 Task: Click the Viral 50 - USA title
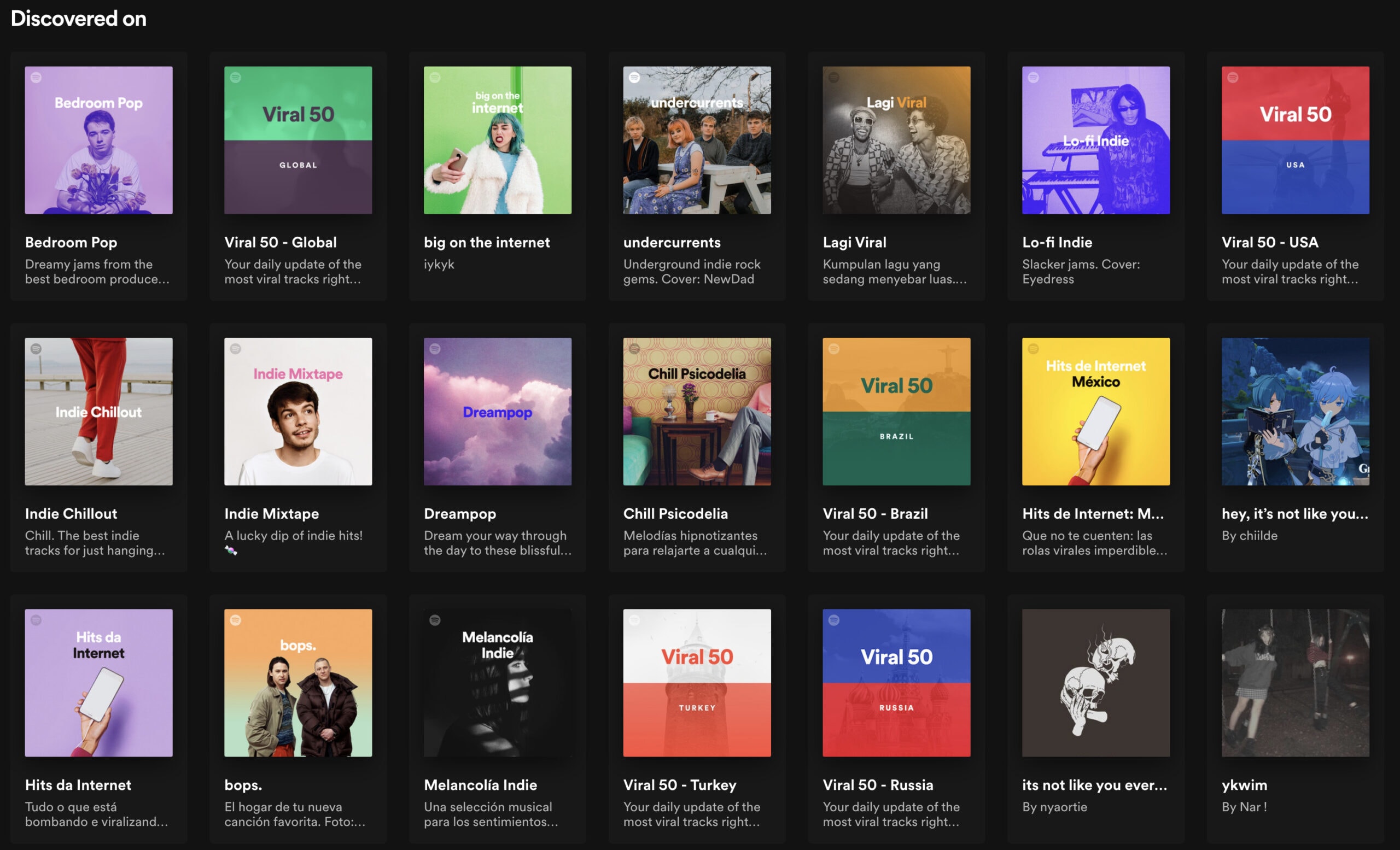[x=1270, y=243]
